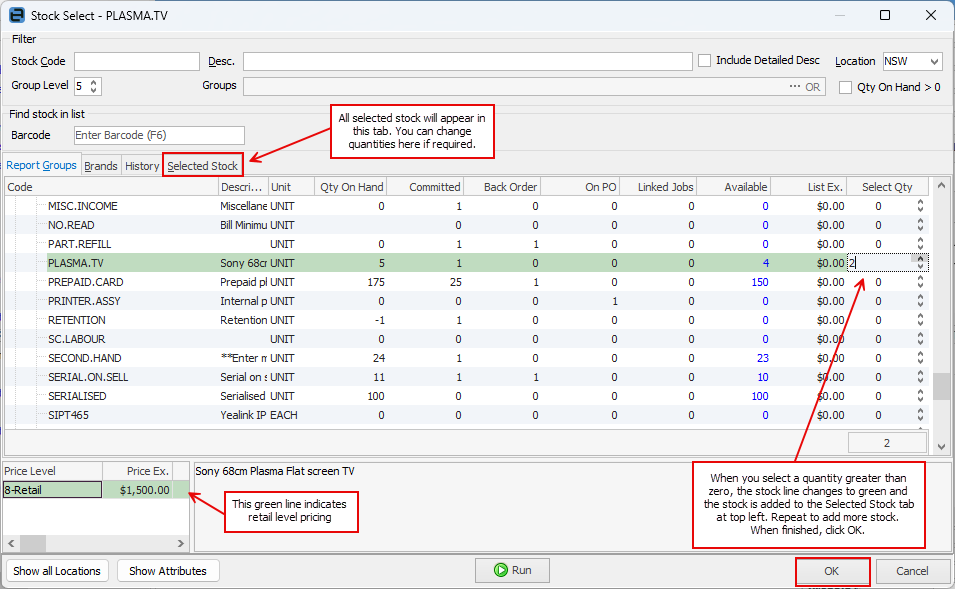This screenshot has height=589, width=955.
Task: Select the SECOND.HAND stock row
Action: click(x=467, y=358)
